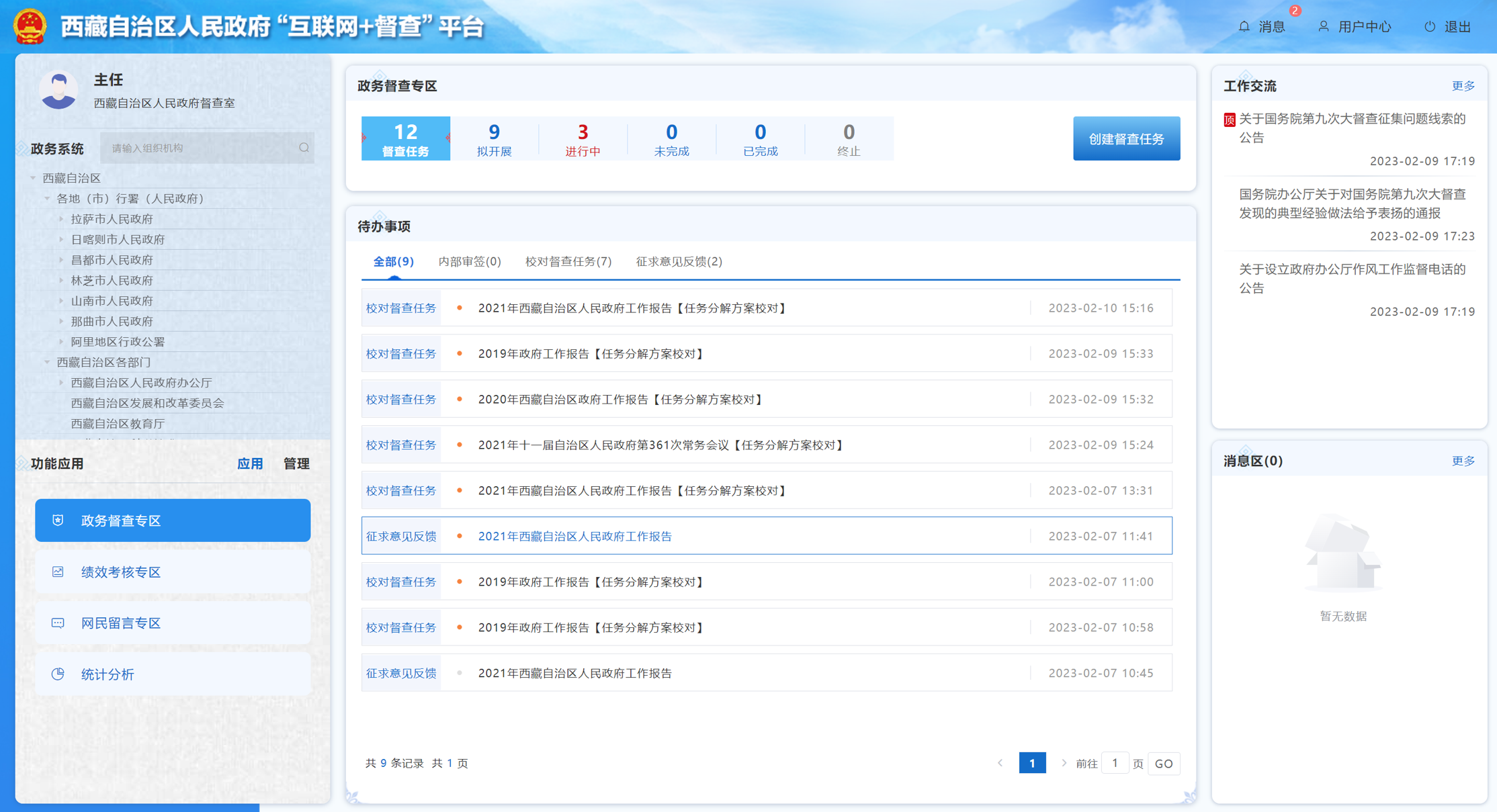This screenshot has height=812, width=1497.
Task: Collapse the 西藏自治区各部门 node
Action: click(x=47, y=362)
